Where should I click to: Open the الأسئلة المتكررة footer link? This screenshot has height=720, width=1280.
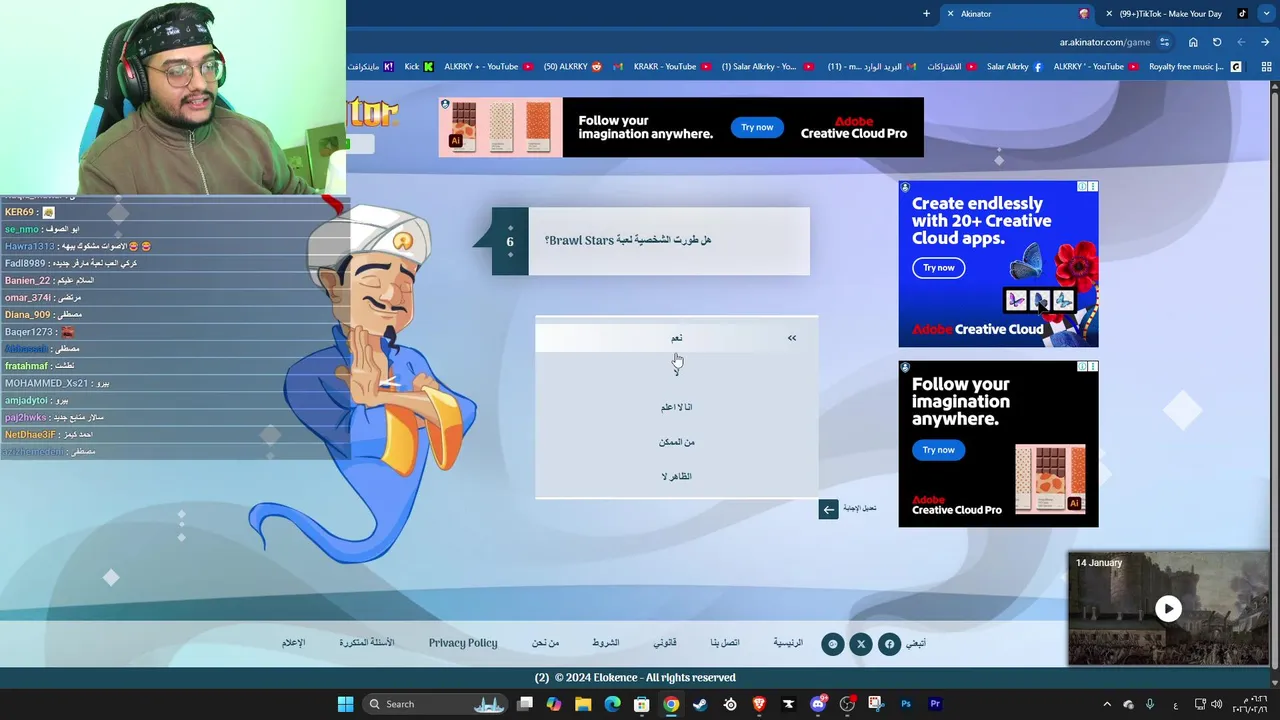point(367,643)
